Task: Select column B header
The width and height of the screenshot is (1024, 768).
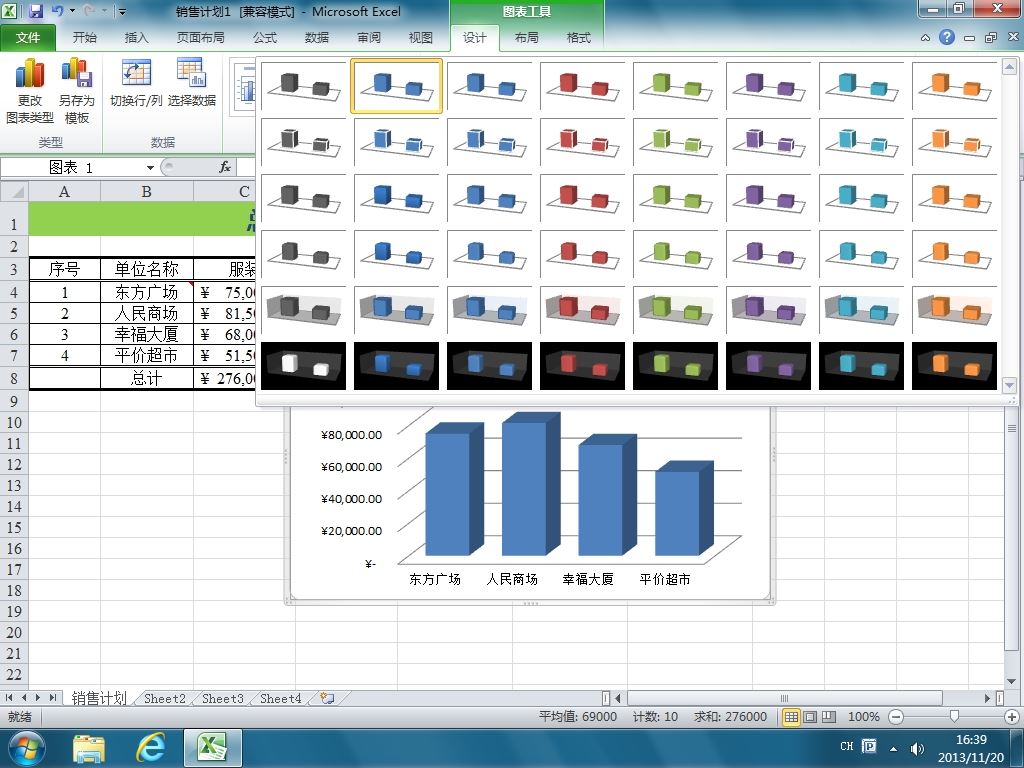Action: click(146, 191)
